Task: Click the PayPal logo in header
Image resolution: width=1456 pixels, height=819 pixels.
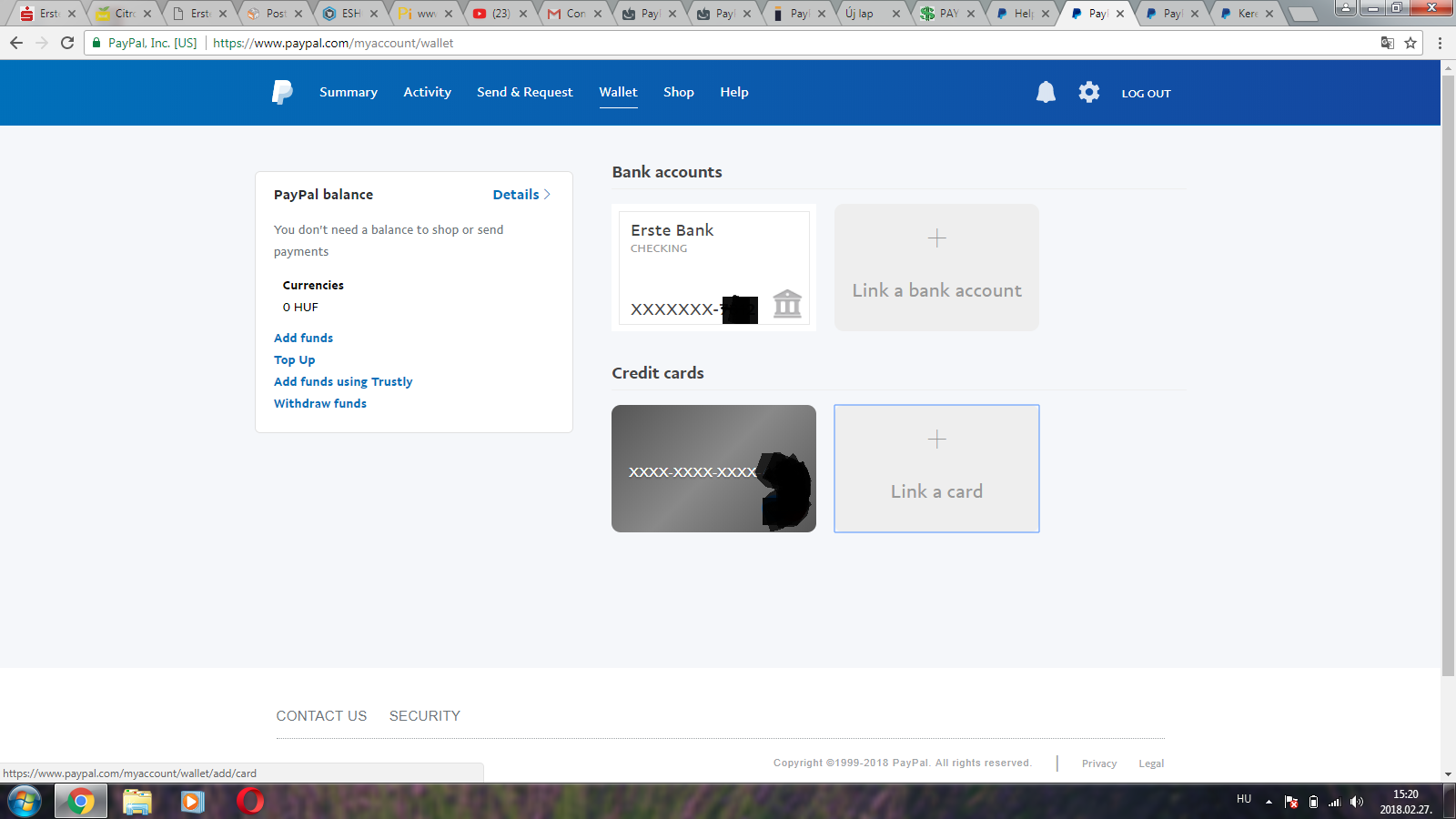Action: (x=282, y=92)
